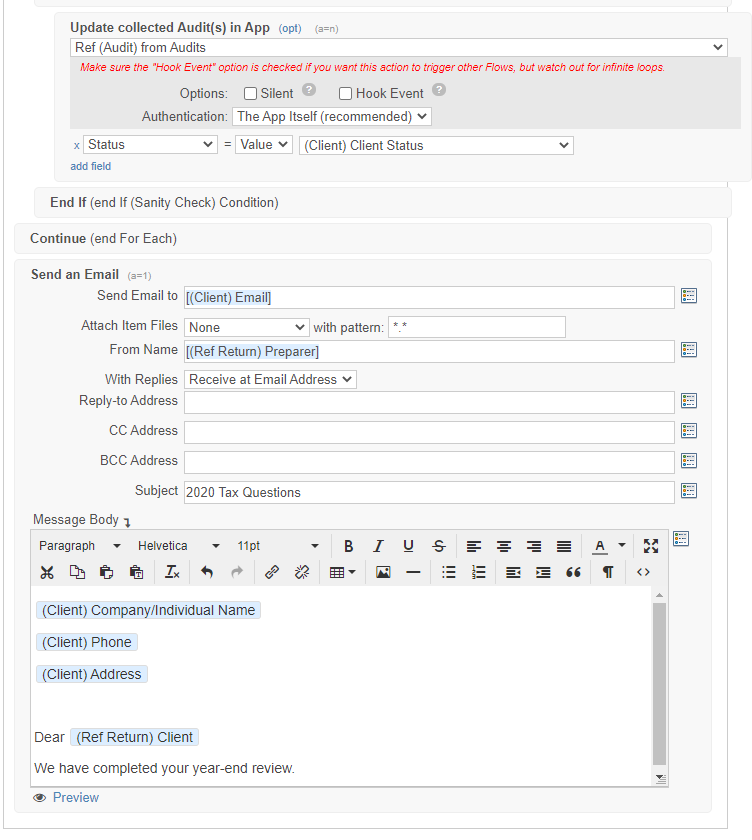
Task: Click the attachment pattern input field
Action: (x=477, y=327)
